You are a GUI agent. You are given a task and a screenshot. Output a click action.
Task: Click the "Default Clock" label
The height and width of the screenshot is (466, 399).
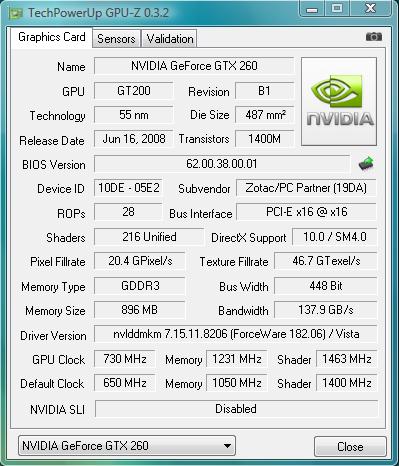[x=52, y=384]
